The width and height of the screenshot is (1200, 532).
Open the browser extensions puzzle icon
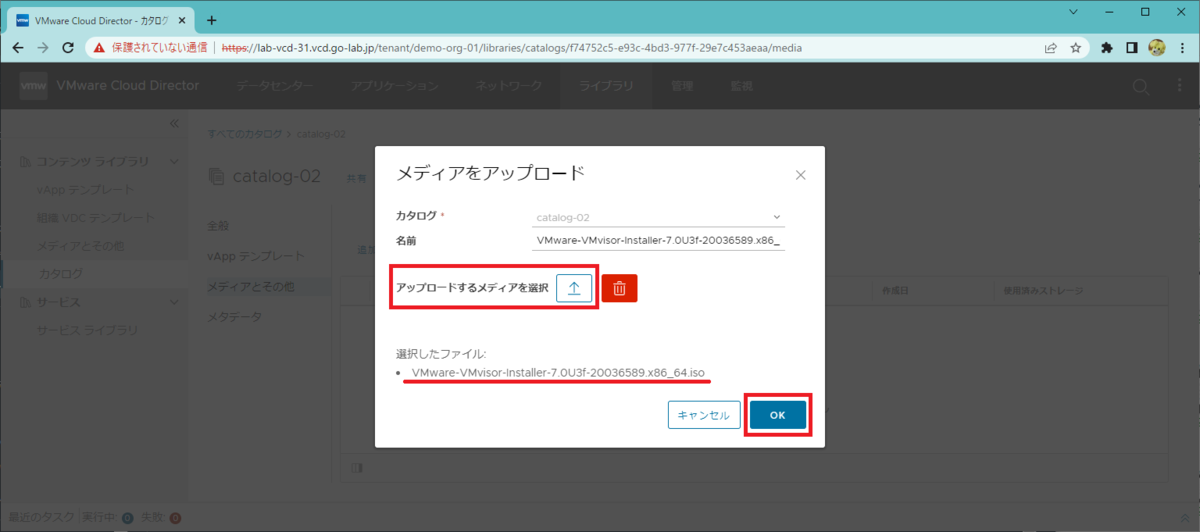click(x=1107, y=47)
